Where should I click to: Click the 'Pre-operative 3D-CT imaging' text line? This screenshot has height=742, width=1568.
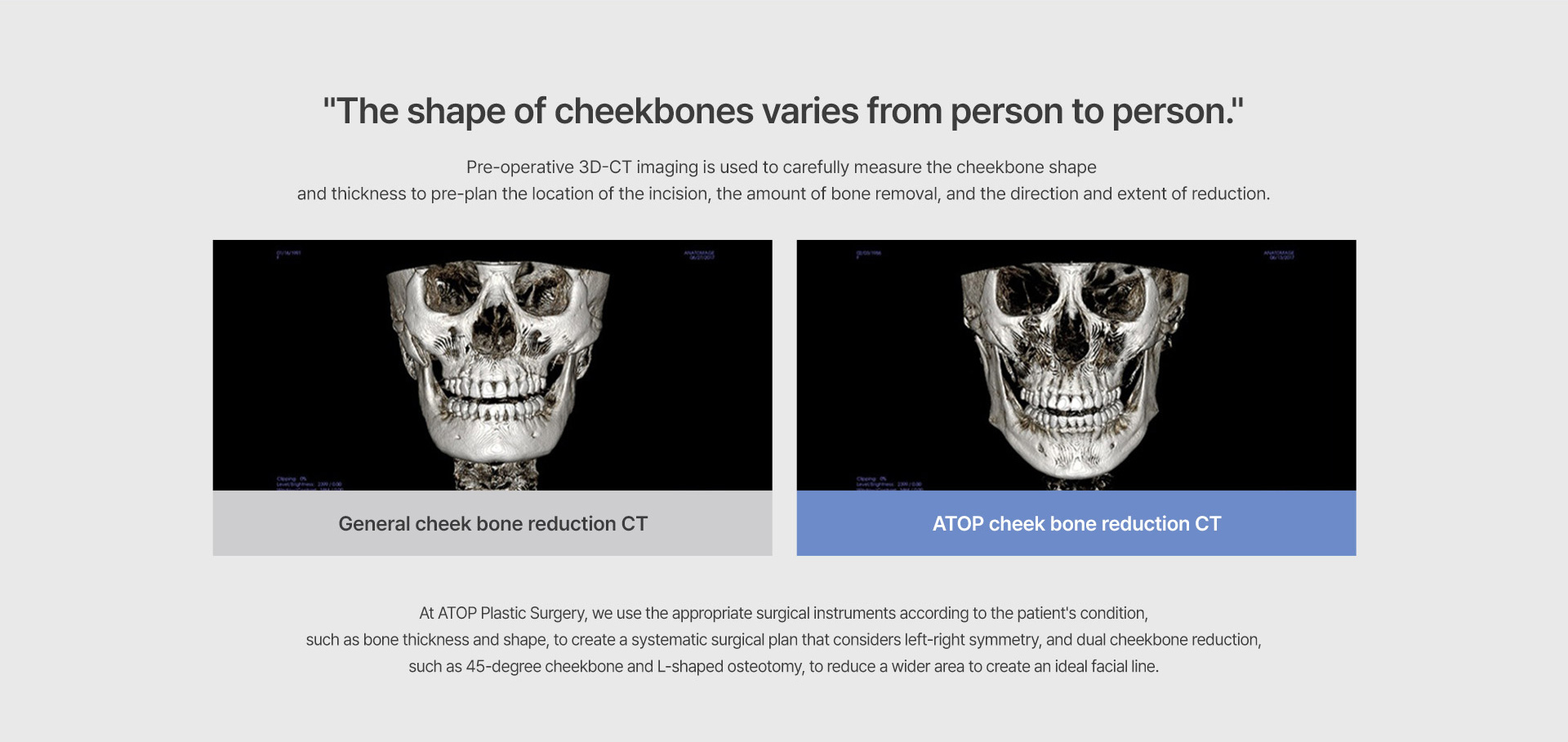pos(782,167)
